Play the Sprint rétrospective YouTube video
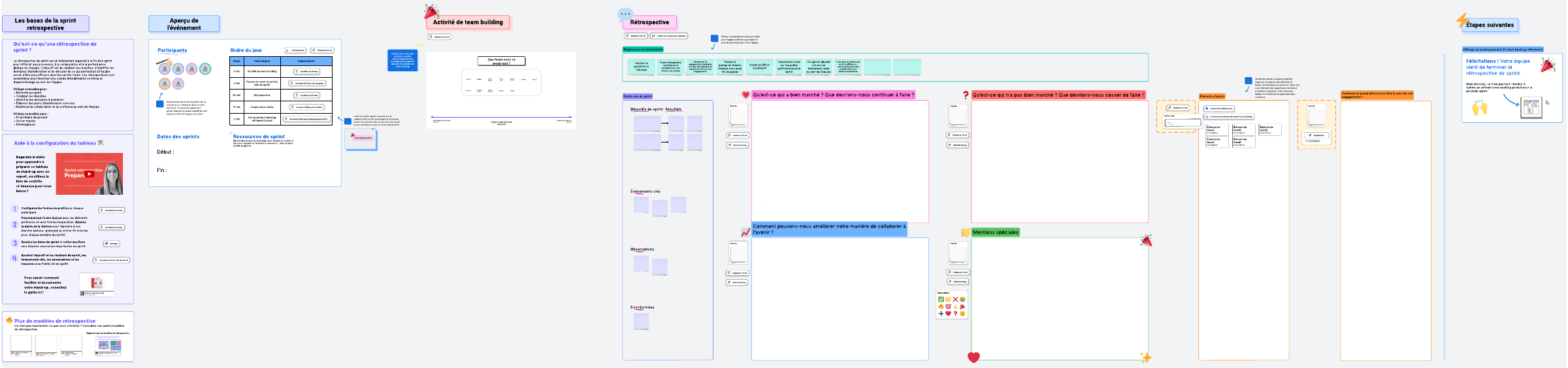1568x368 pixels. pyautogui.click(x=89, y=175)
